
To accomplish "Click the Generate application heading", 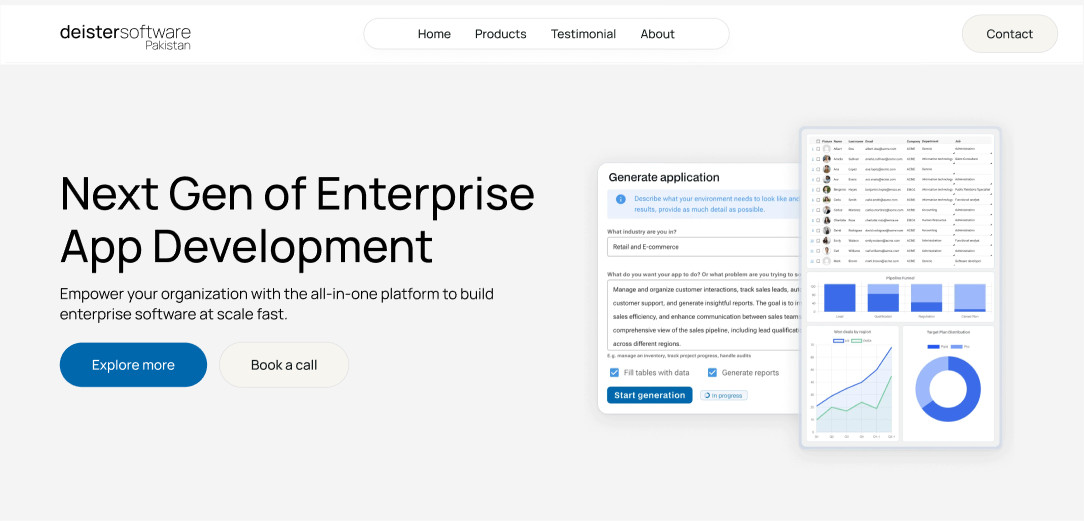I will (664, 177).
